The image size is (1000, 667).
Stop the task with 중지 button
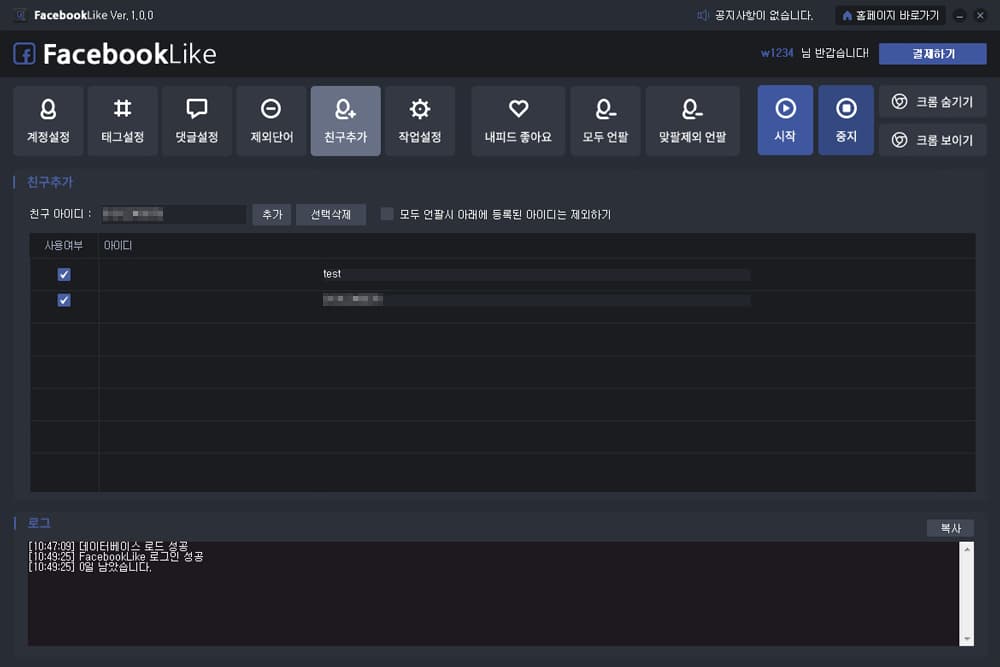pos(846,120)
